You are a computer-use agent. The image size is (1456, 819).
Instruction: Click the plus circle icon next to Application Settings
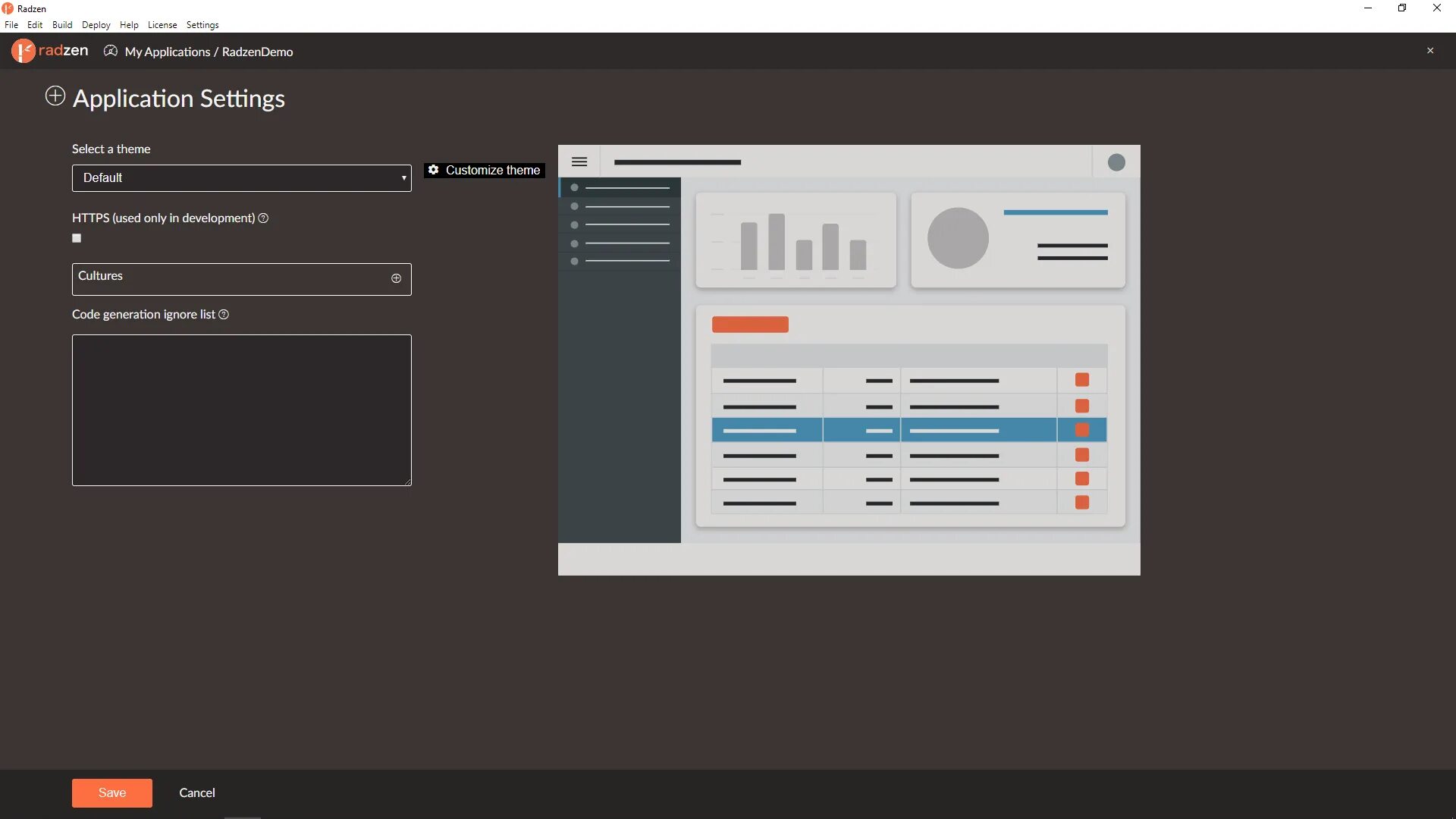55,96
